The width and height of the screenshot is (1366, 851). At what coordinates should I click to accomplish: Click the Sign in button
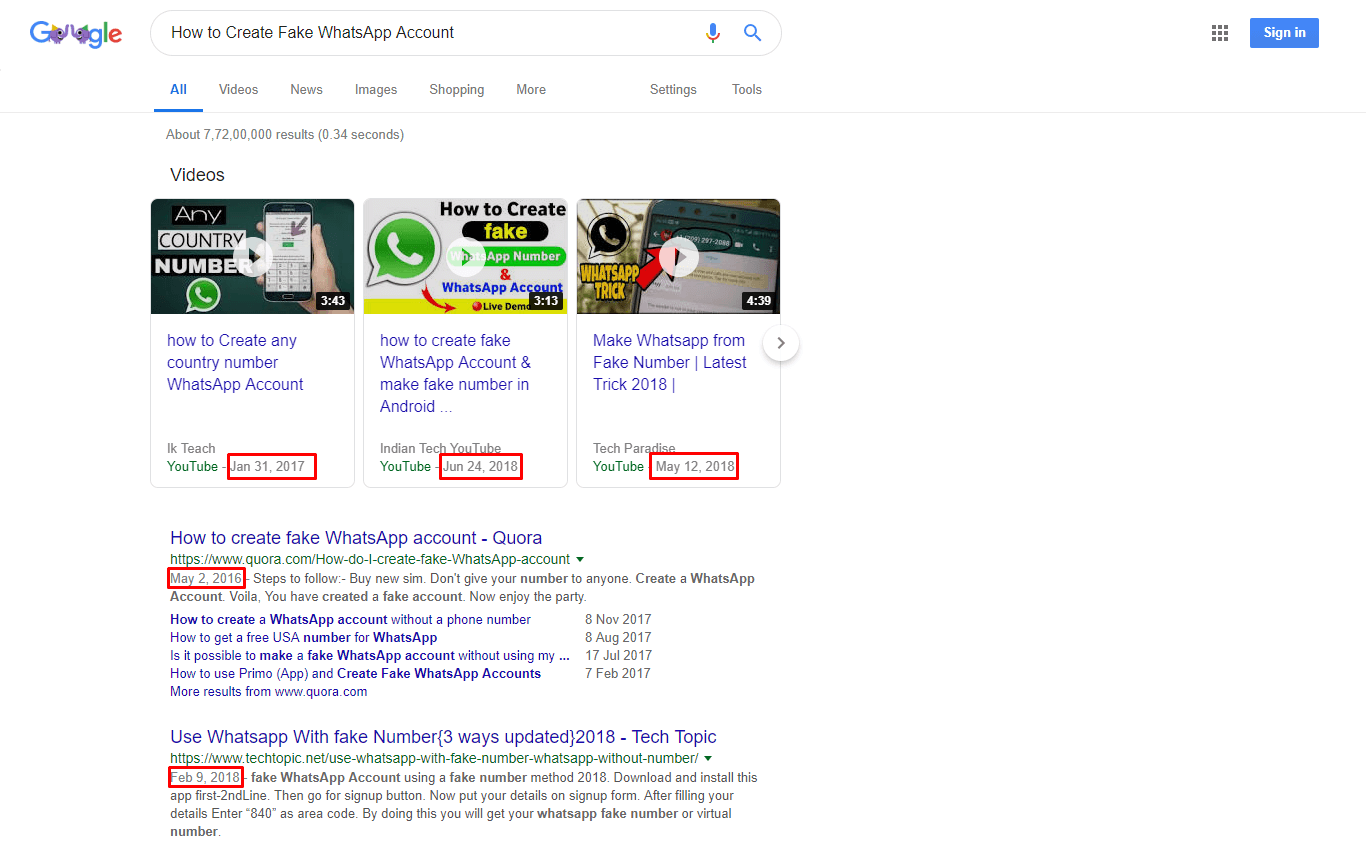click(x=1284, y=33)
